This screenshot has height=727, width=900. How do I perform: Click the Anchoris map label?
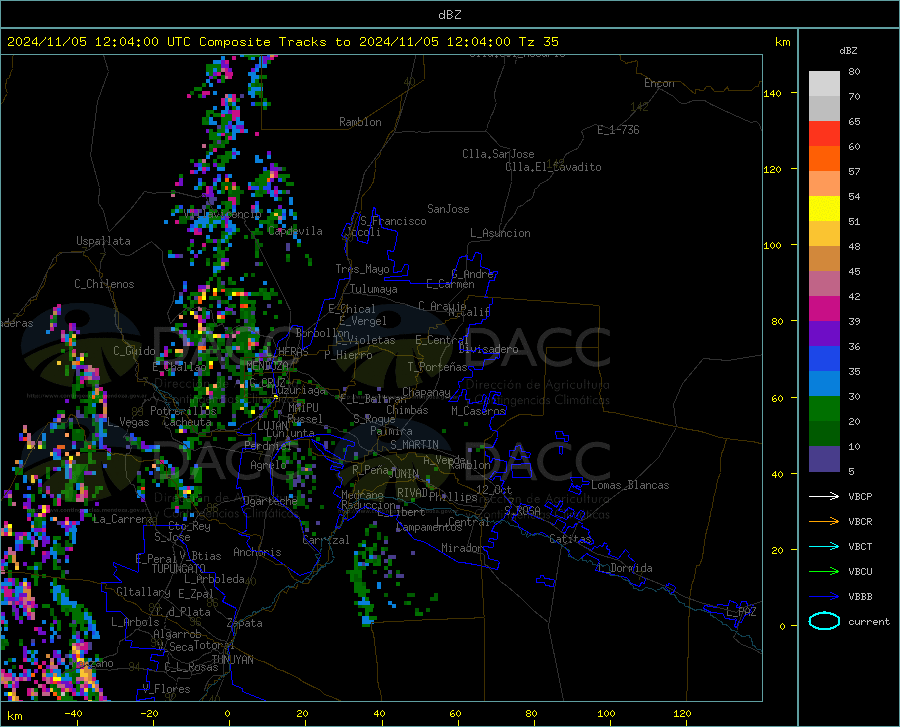point(257,552)
